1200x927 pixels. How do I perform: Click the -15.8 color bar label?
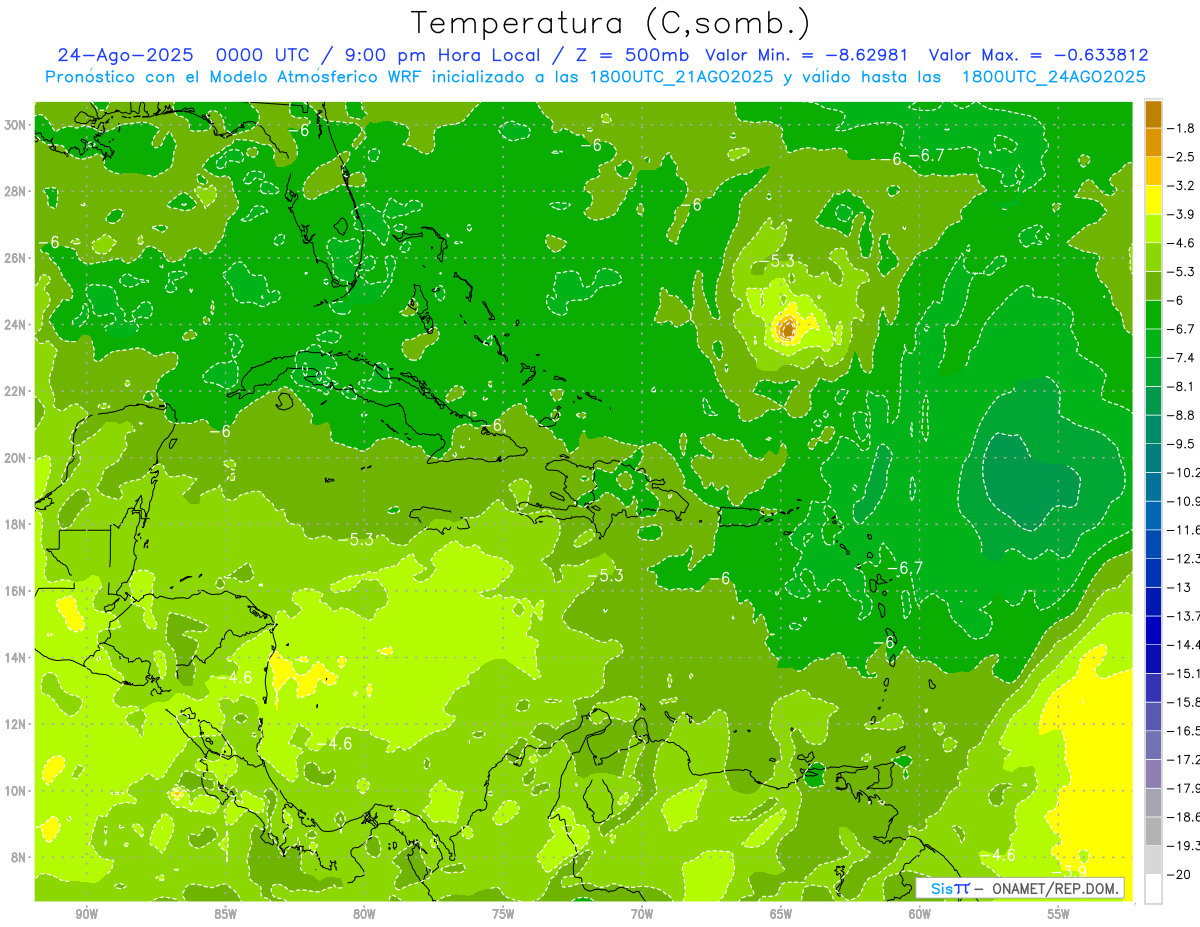tap(1184, 702)
